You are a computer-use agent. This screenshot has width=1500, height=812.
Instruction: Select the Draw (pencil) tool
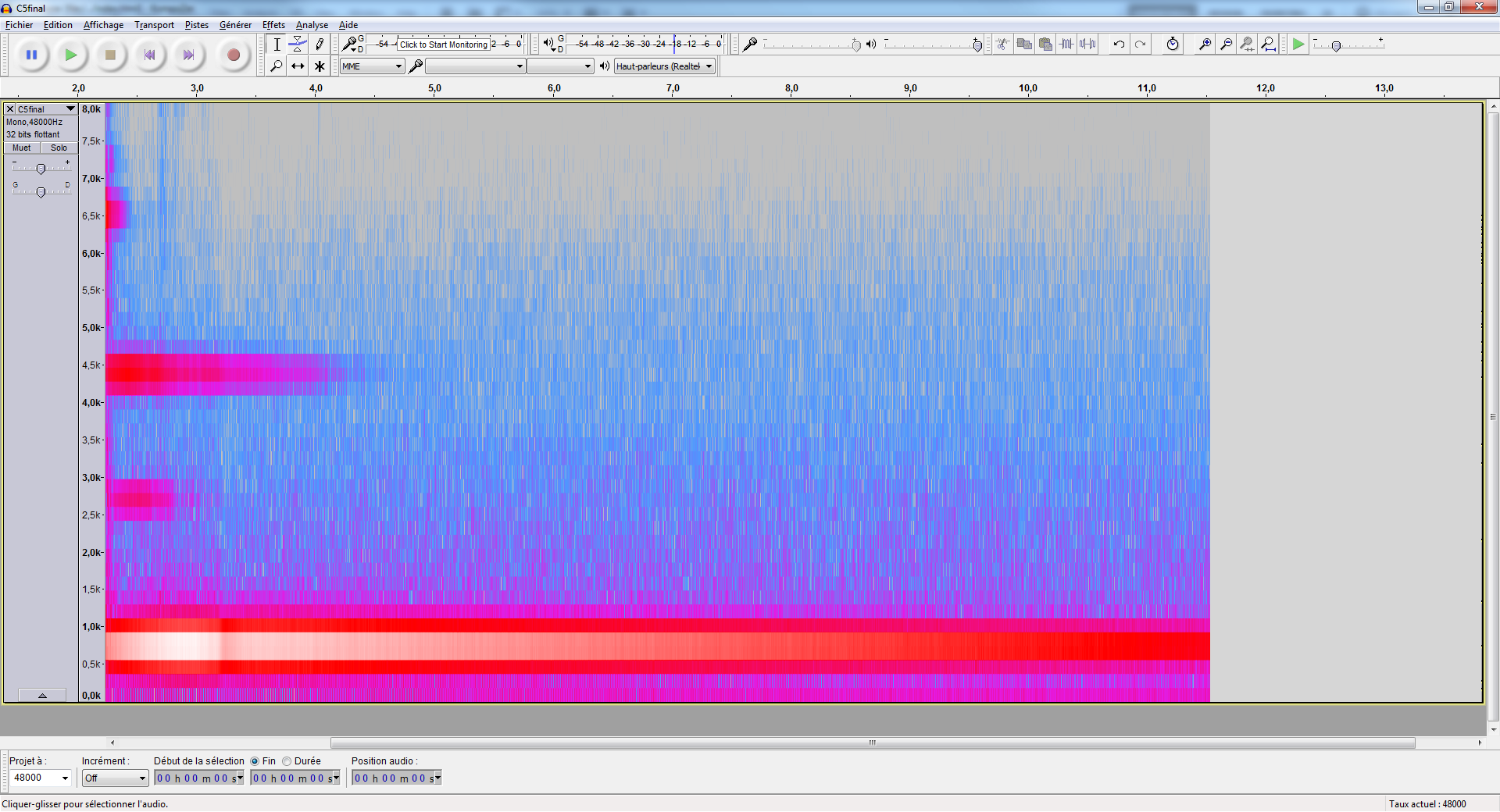pyautogui.click(x=319, y=45)
